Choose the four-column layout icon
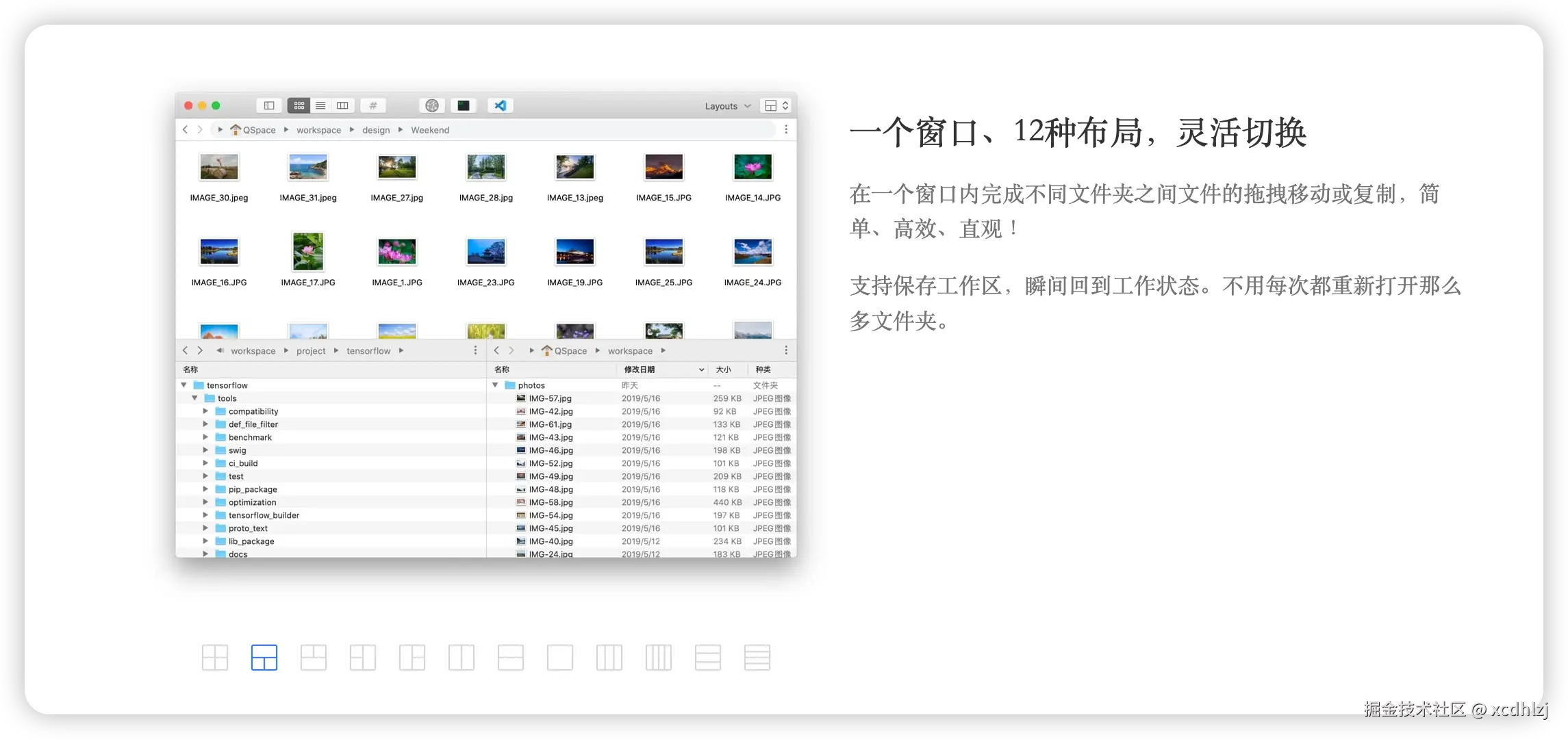The height and width of the screenshot is (739, 1568). click(x=659, y=658)
